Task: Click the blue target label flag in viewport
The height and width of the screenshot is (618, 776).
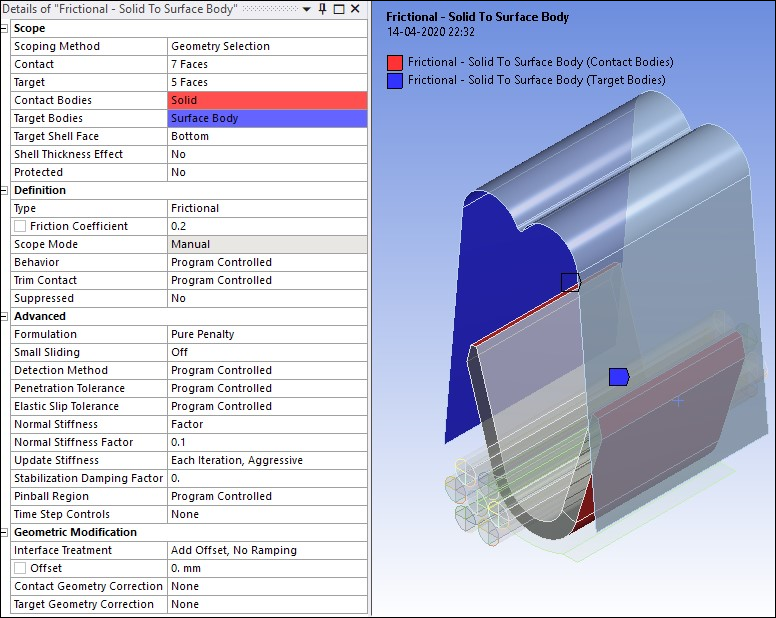Action: coord(619,376)
